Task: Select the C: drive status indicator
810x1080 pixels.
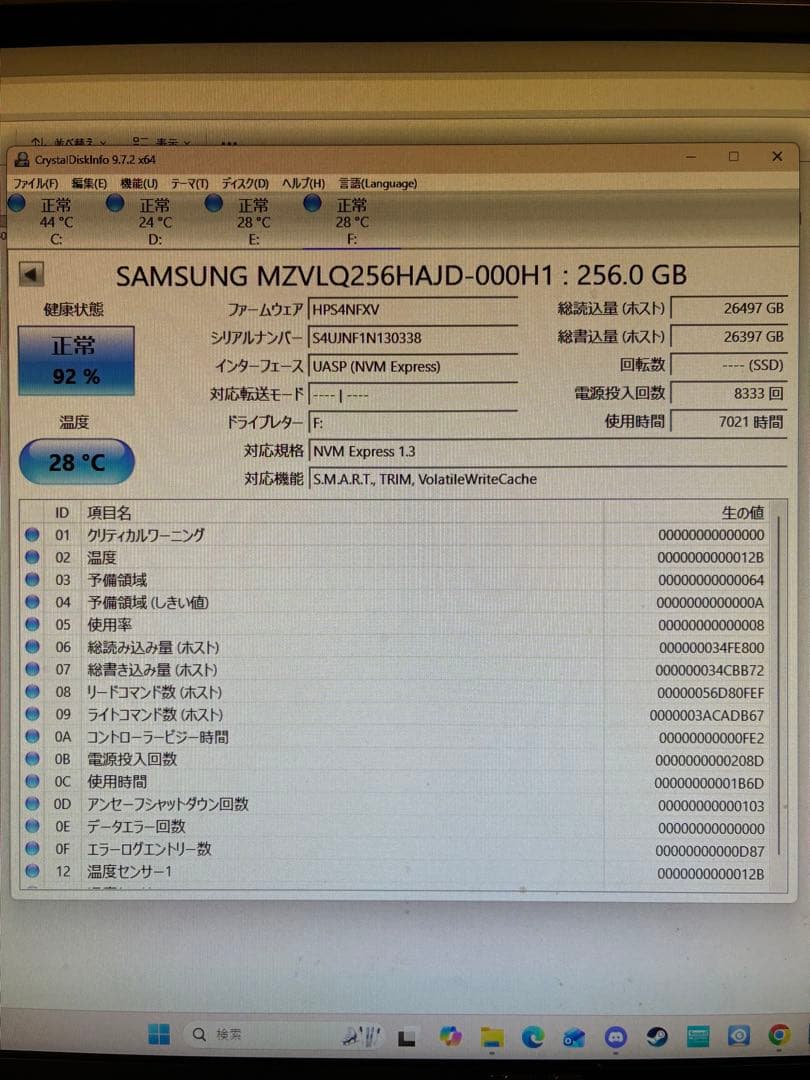Action: point(48,220)
